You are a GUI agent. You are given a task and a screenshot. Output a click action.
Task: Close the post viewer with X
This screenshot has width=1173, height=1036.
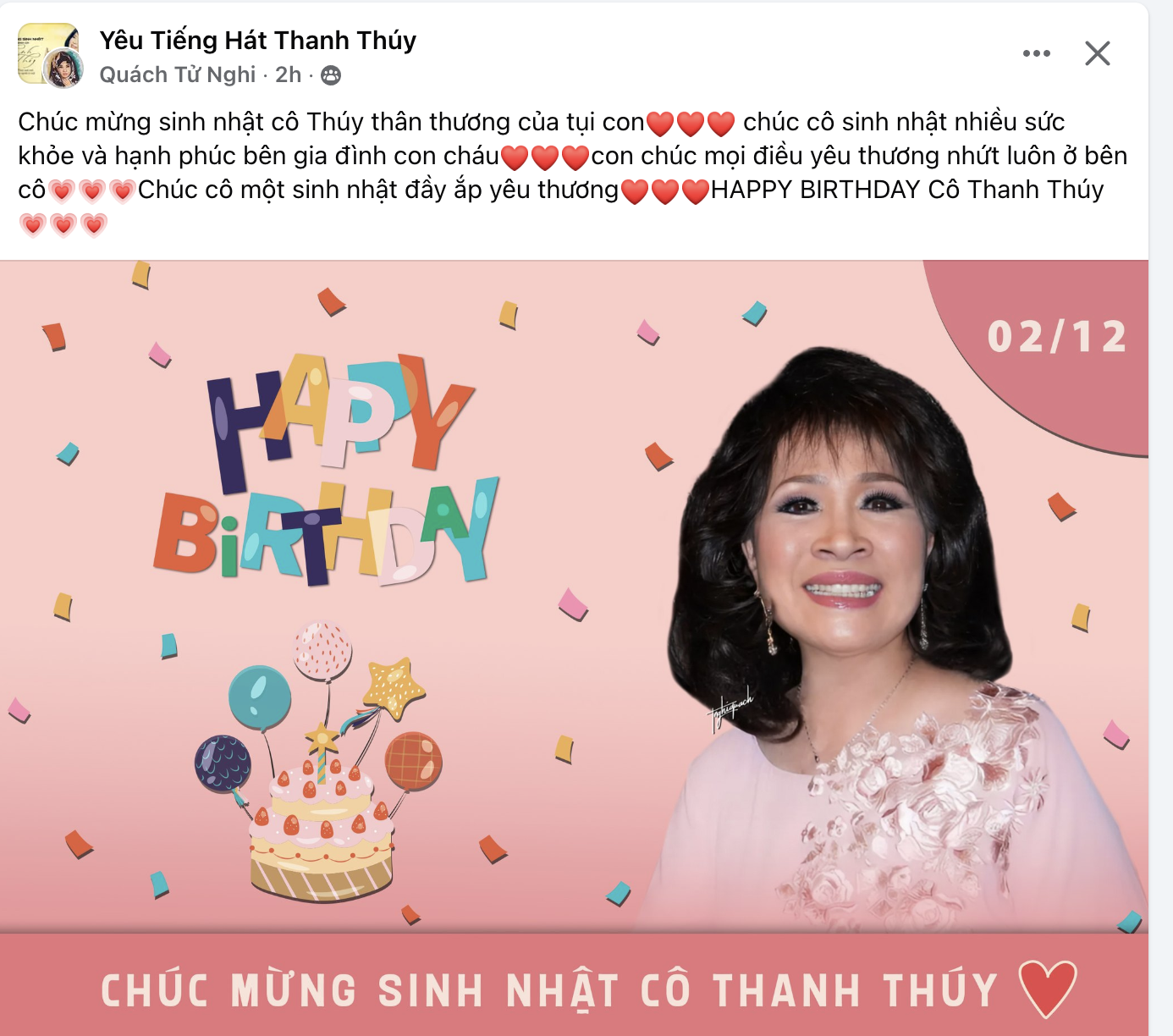(x=1098, y=53)
